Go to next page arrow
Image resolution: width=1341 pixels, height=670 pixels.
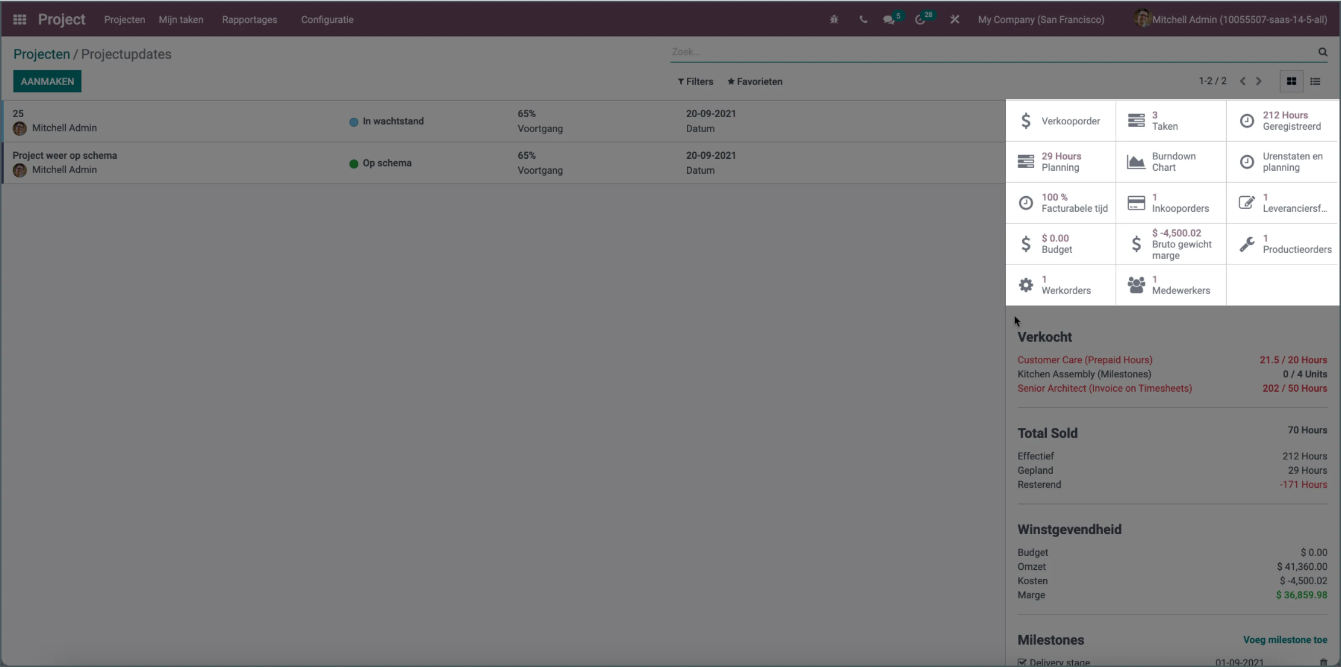[x=1259, y=81]
